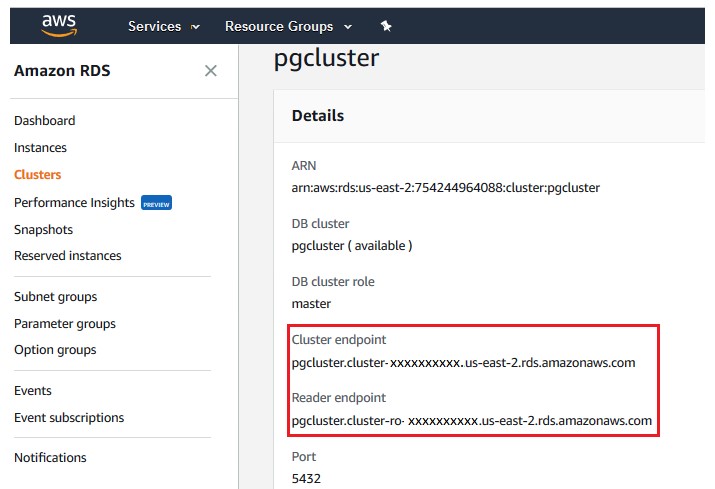Go to Parameter groups
Screen dimensions: 715x489
(x=65, y=324)
